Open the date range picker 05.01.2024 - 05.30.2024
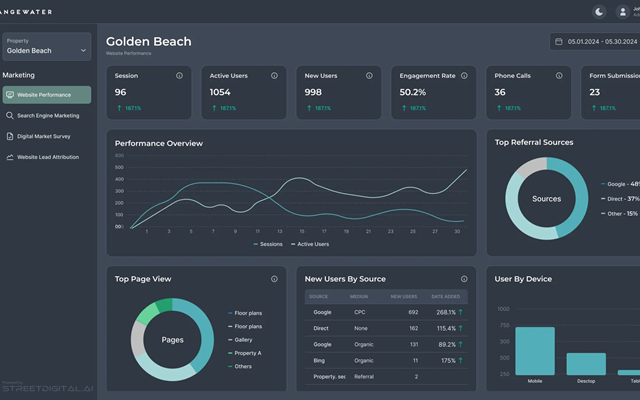Image resolution: width=640 pixels, height=400 pixels. tap(595, 42)
